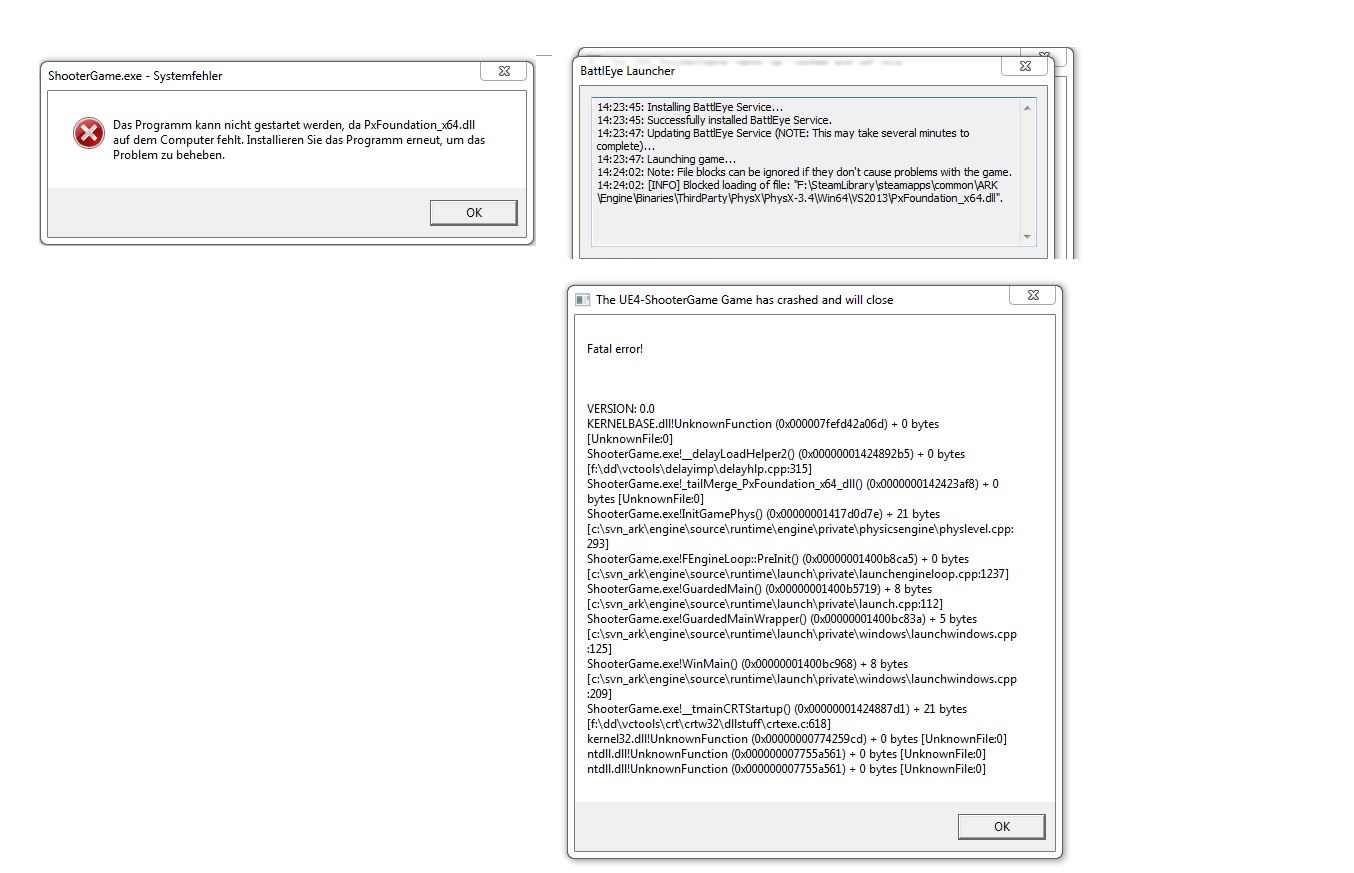Click the 'Fatal error!' text

coord(615,349)
